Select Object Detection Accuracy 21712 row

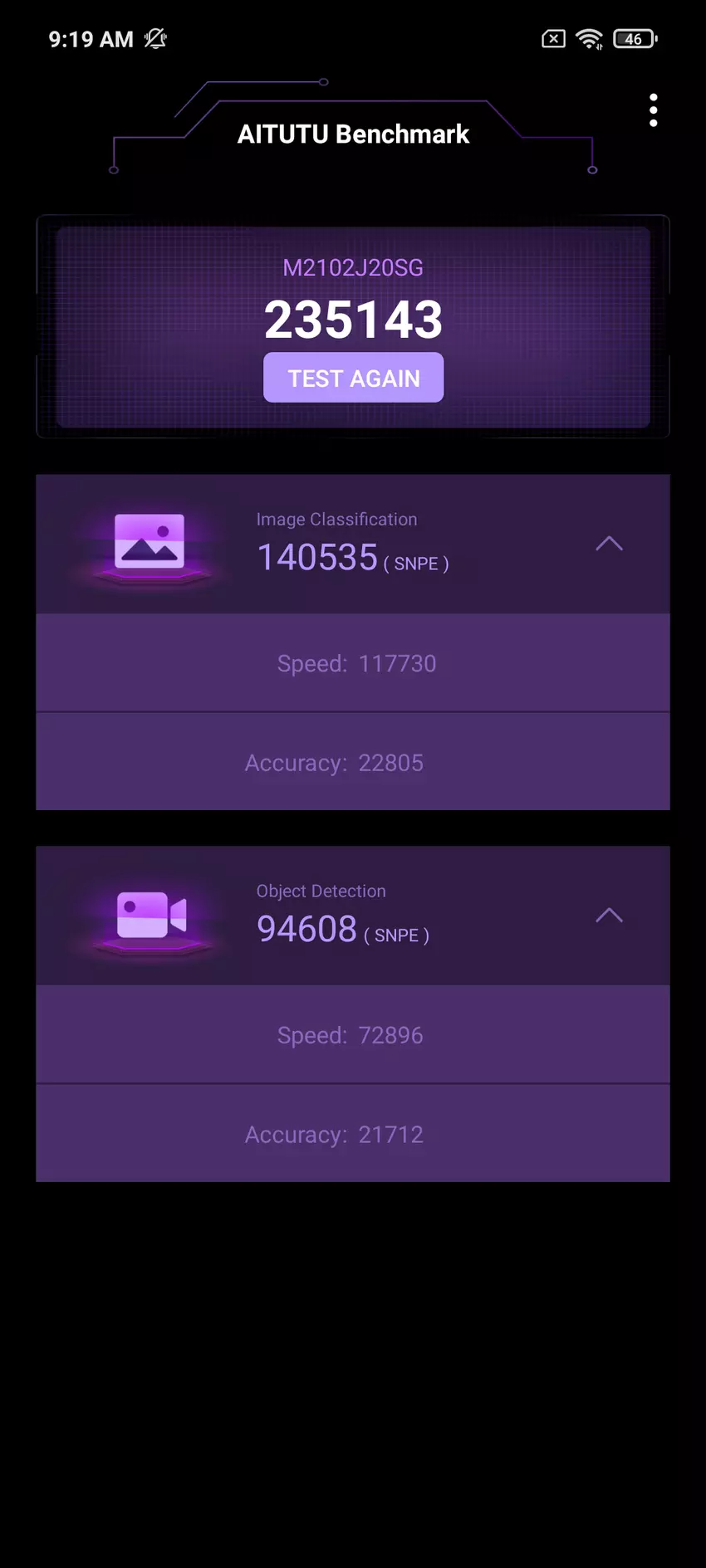pyautogui.click(x=353, y=1134)
